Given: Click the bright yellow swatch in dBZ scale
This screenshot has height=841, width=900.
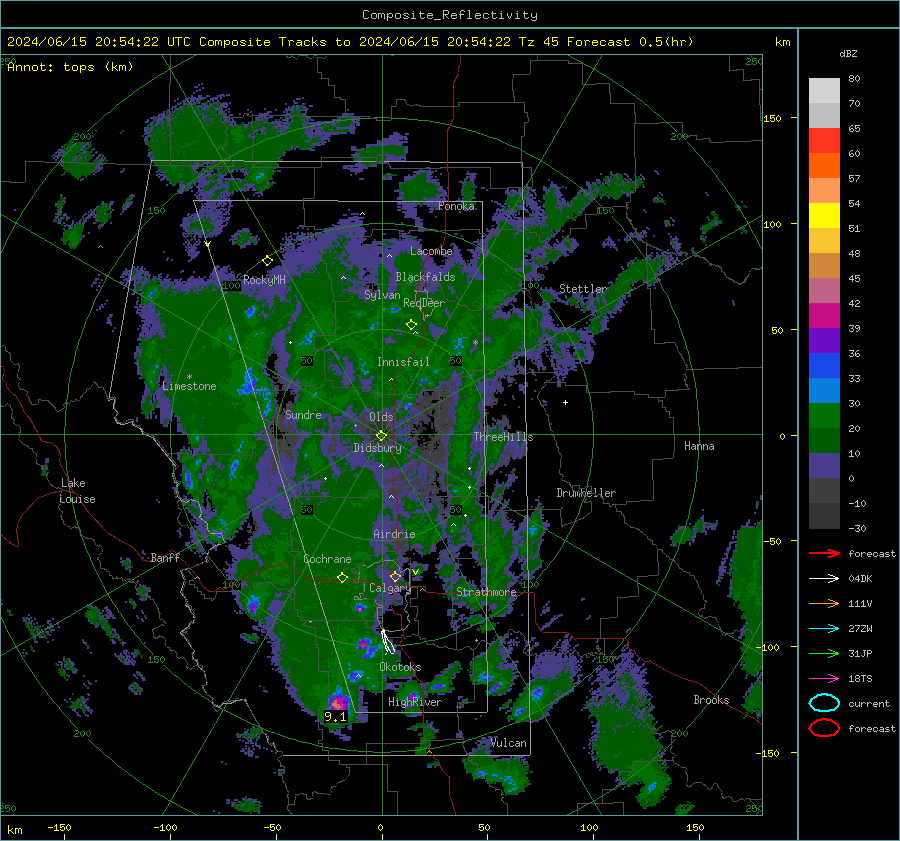Looking at the screenshot, I should 824,215.
